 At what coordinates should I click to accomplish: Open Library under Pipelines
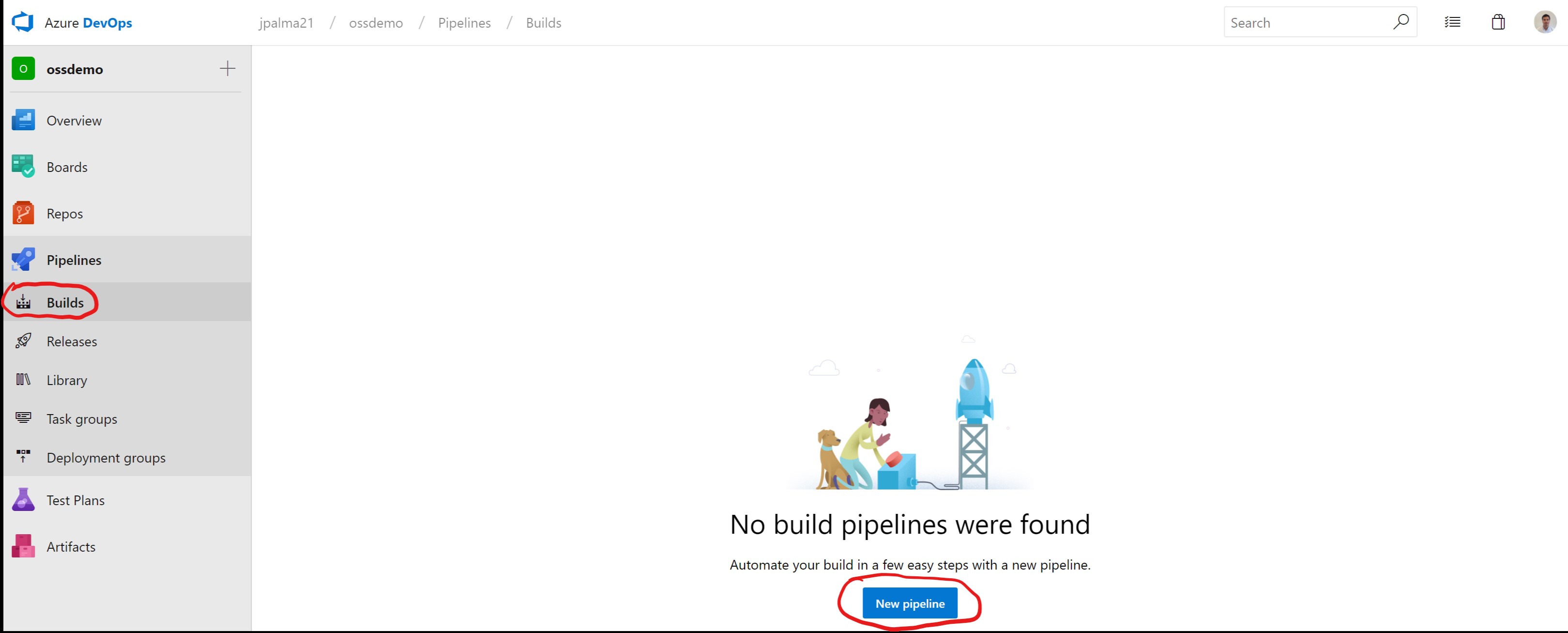pyautogui.click(x=66, y=380)
